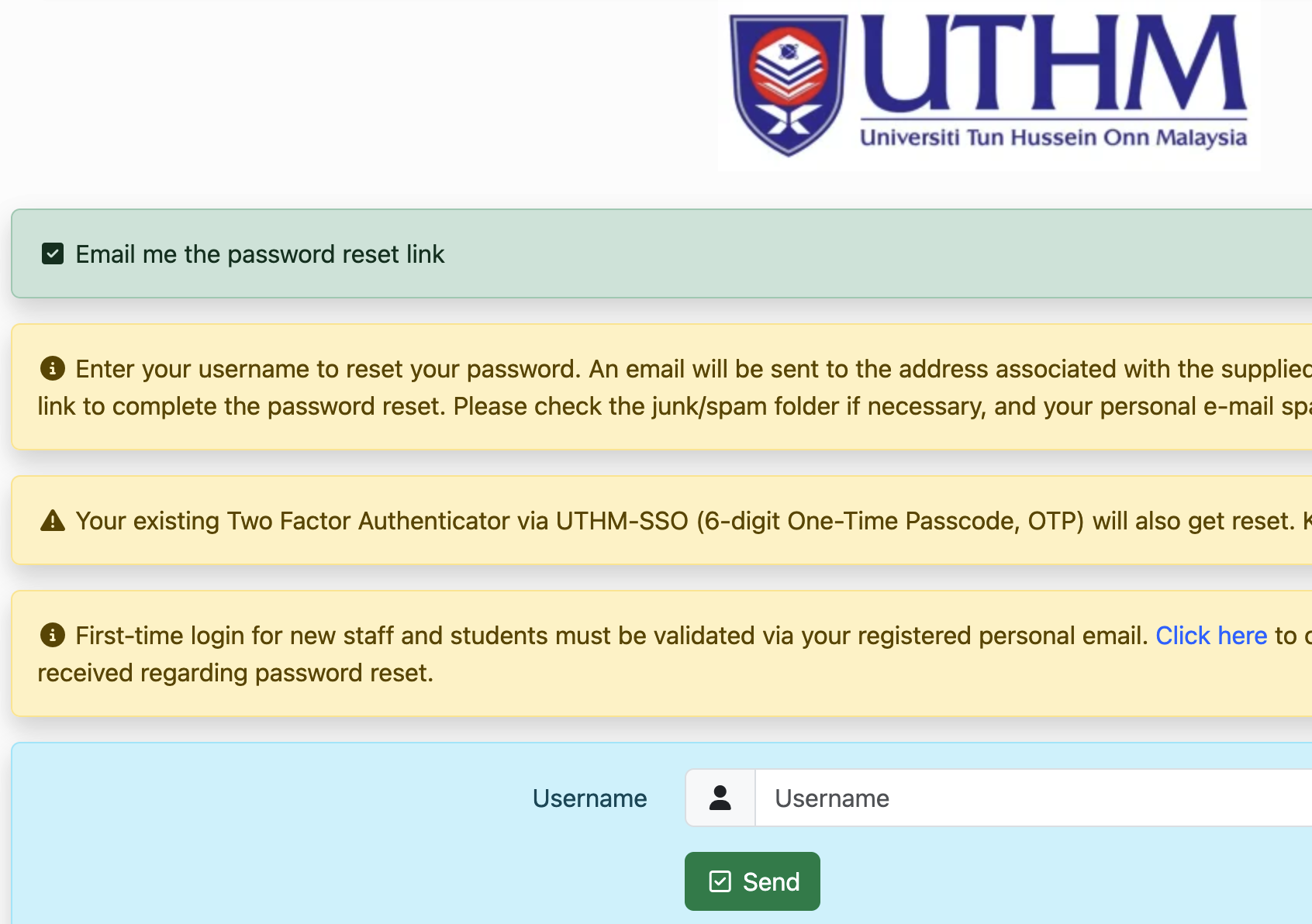1312x924 pixels.
Task: Click the Username field label
Action: [589, 798]
